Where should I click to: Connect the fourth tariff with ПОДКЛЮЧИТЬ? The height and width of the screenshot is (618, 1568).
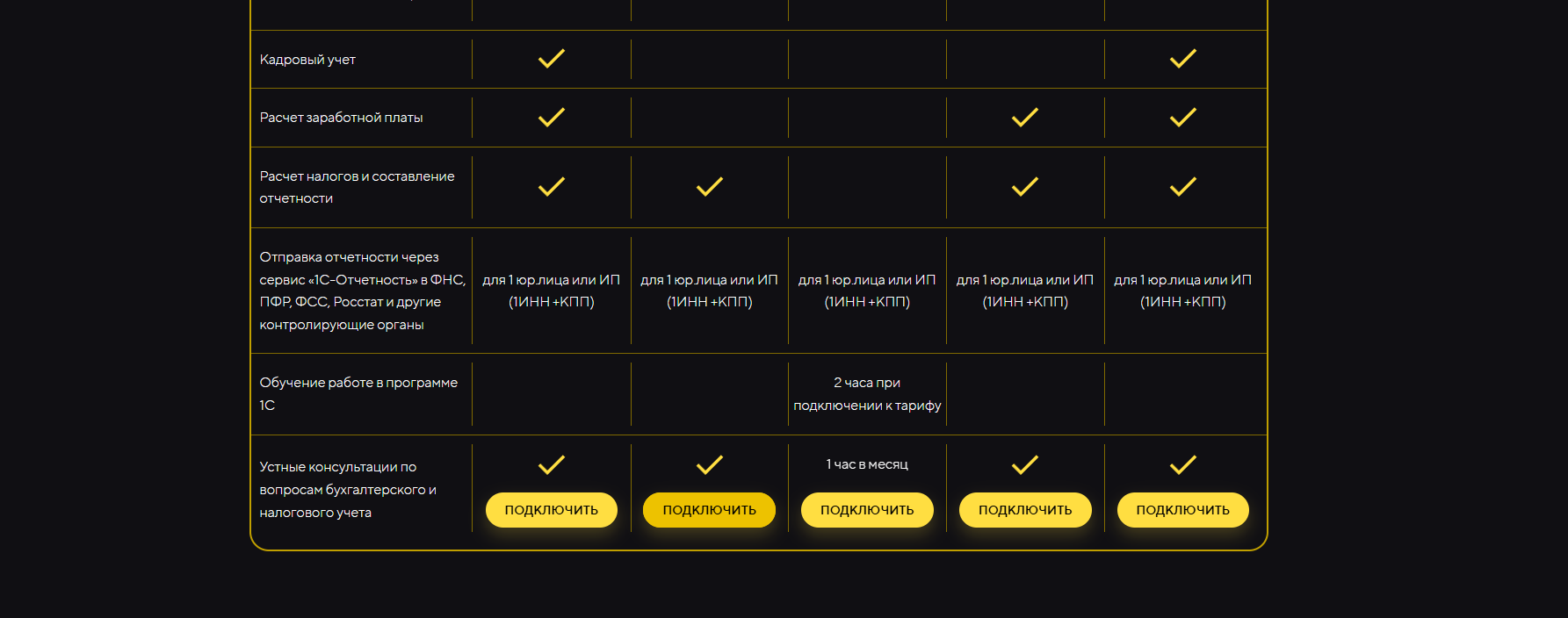pyautogui.click(x=1024, y=510)
